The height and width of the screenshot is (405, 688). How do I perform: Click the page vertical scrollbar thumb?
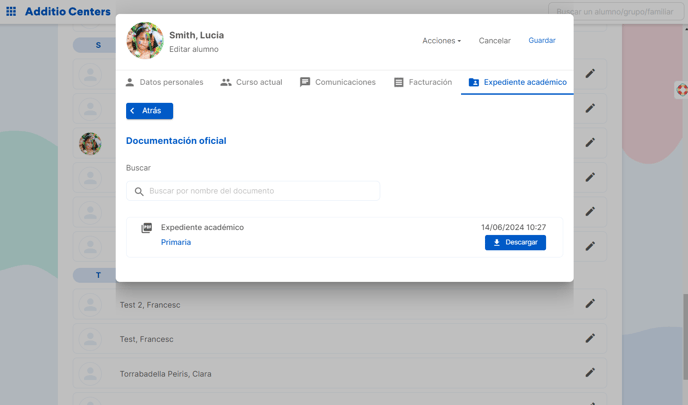point(685,337)
